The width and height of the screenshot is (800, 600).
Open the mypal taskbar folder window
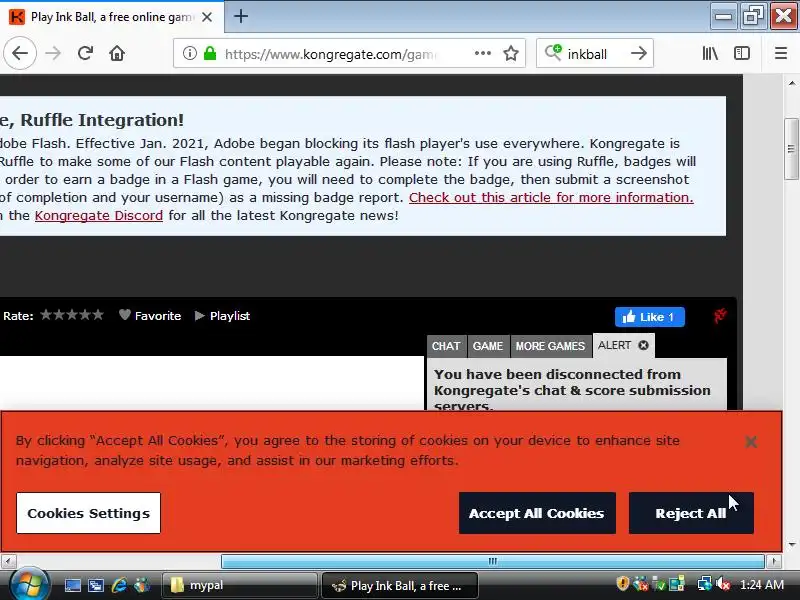[239, 585]
